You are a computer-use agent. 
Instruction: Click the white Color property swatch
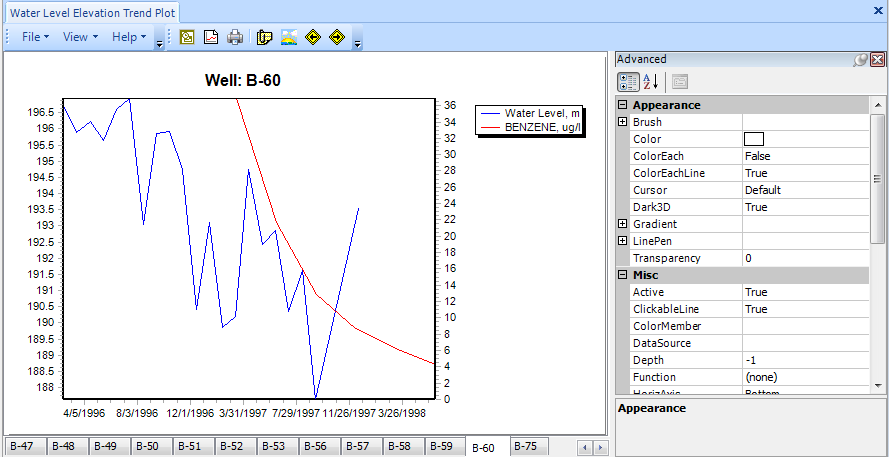[x=754, y=139]
